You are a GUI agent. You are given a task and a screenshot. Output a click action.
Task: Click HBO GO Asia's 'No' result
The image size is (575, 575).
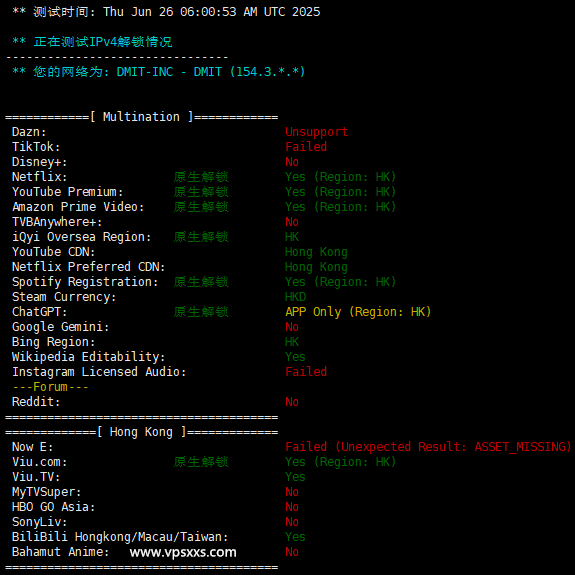pyautogui.click(x=292, y=507)
